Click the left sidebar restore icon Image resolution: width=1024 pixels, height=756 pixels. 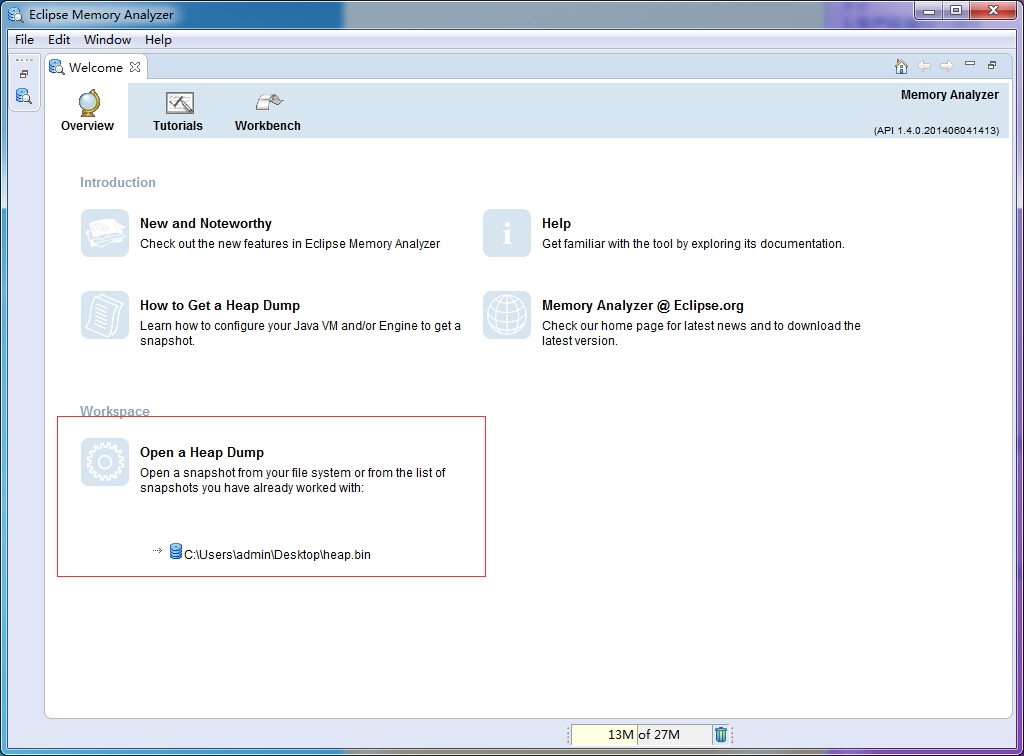pyautogui.click(x=24, y=74)
